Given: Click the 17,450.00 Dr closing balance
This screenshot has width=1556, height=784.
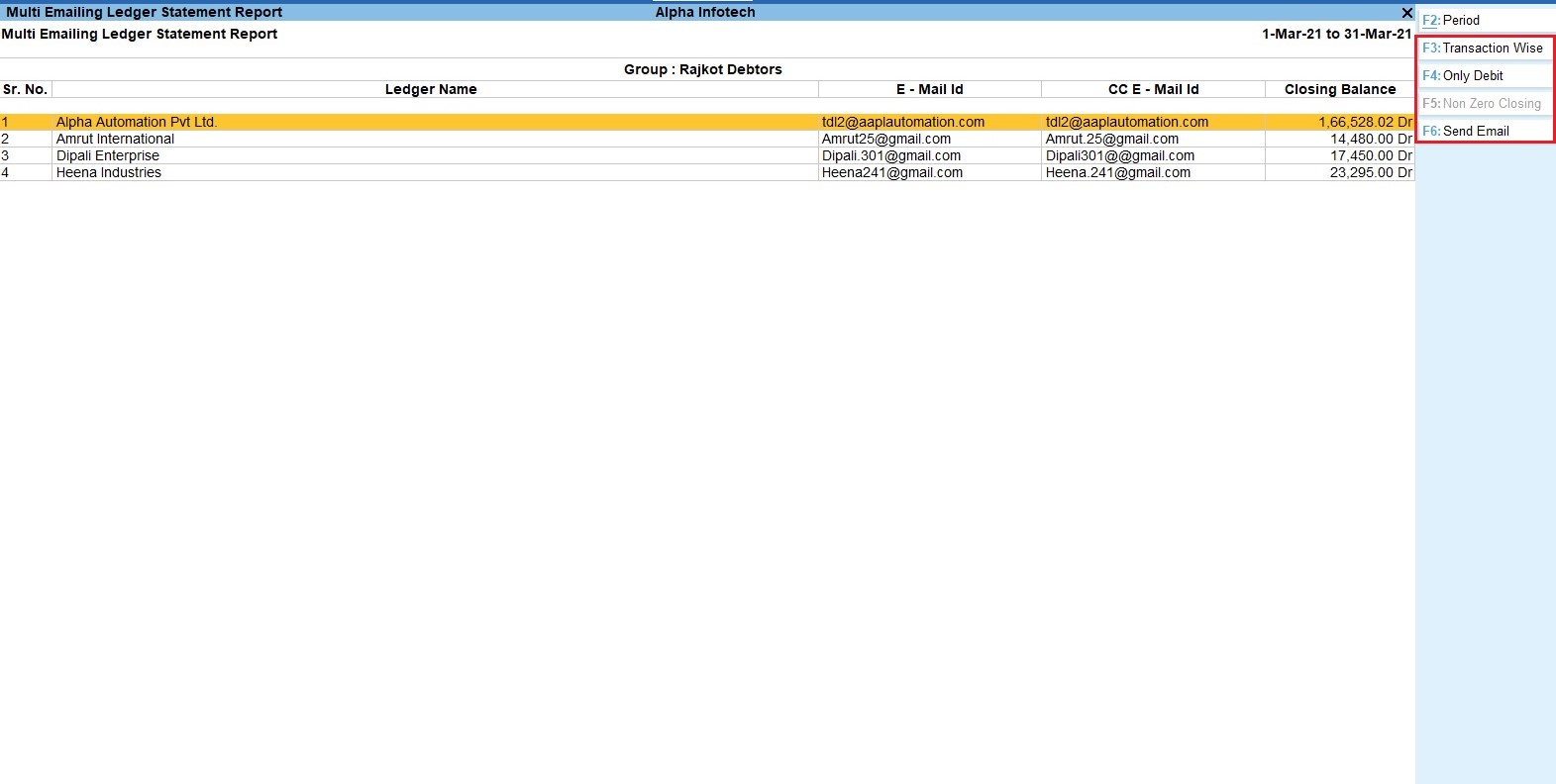Looking at the screenshot, I should [x=1371, y=155].
